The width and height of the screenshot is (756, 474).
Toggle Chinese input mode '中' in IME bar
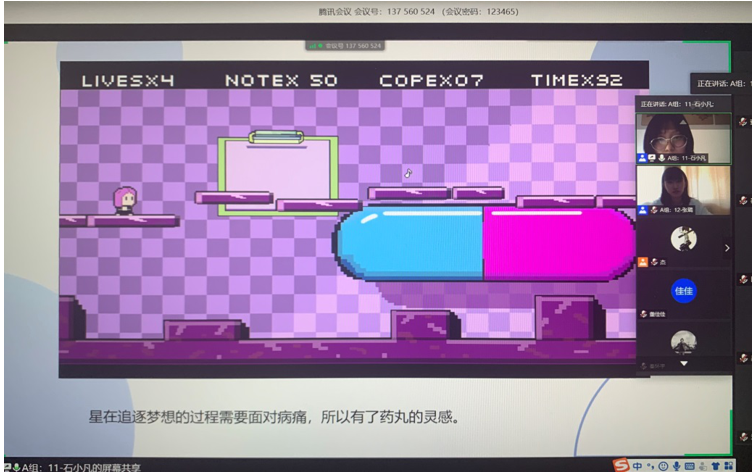(x=637, y=466)
